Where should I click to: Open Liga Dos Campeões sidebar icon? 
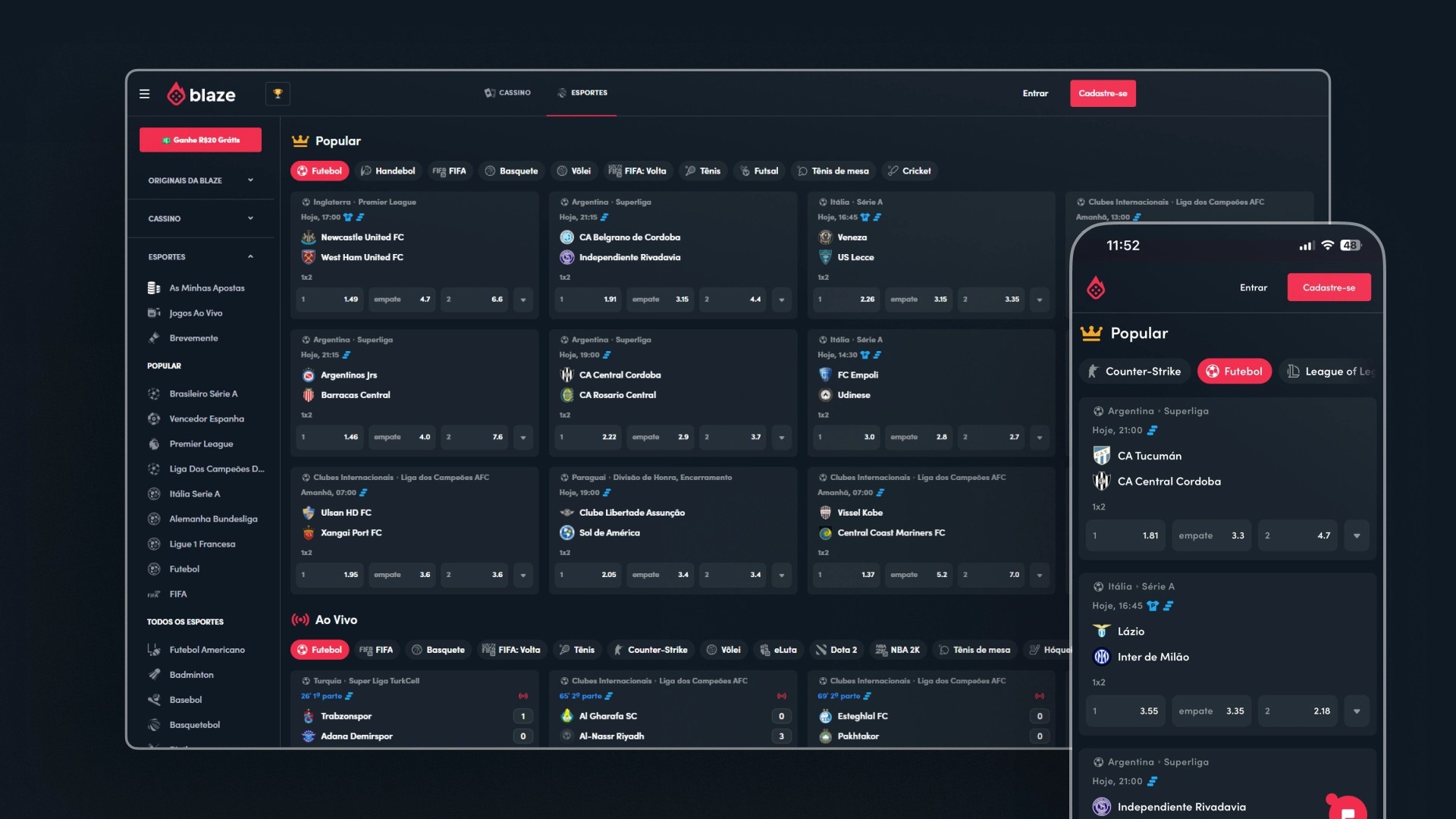[x=154, y=469]
